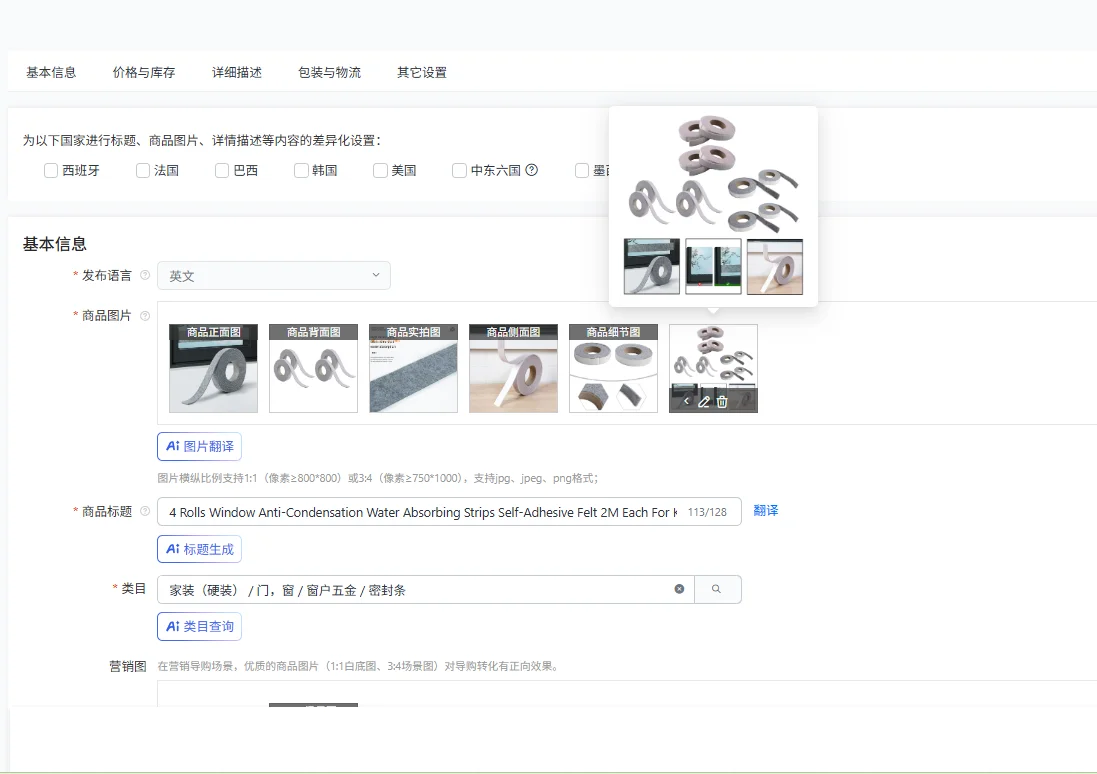
Task: Clear the 类目 field with the X icon
Action: [x=679, y=589]
